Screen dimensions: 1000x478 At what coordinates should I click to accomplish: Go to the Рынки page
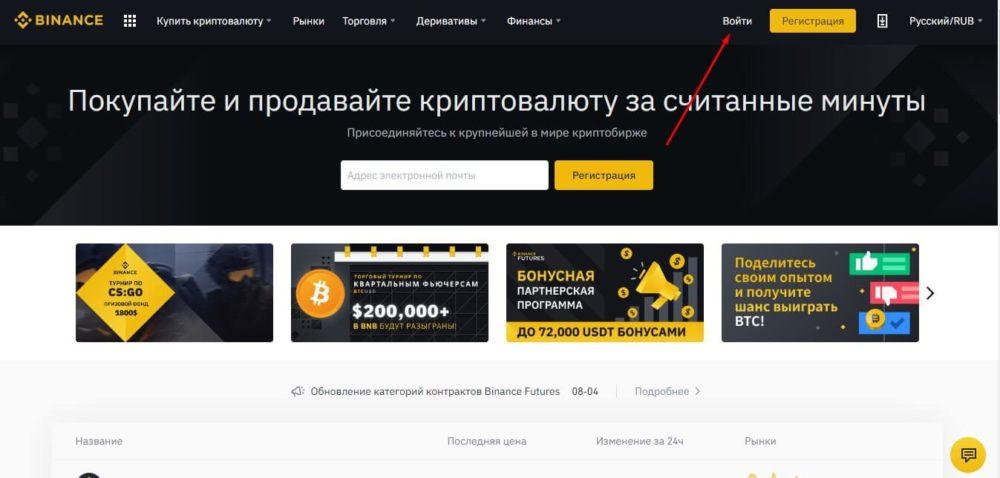[309, 21]
